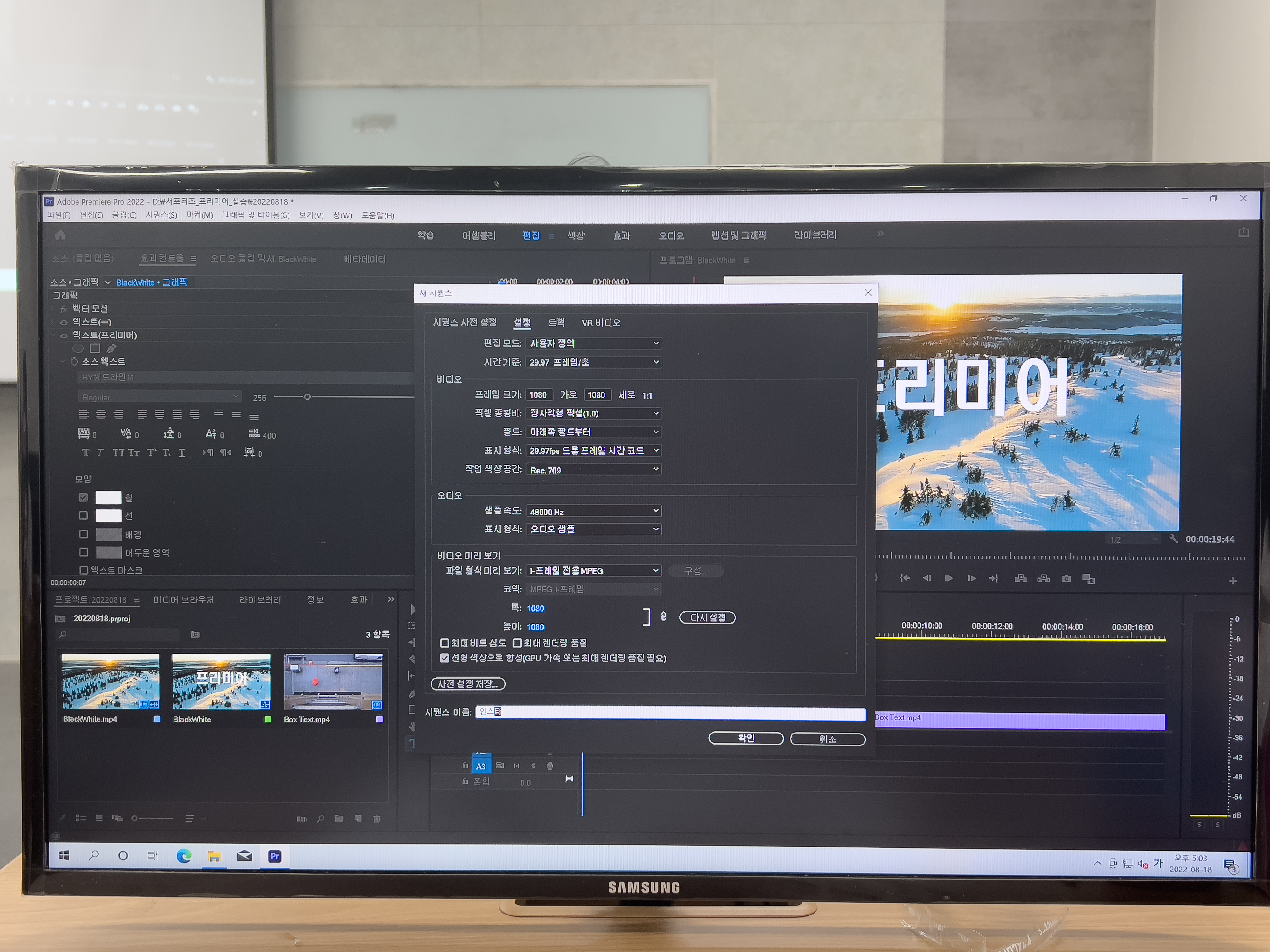
Task: Click the trash icon in Project panel
Action: click(x=377, y=818)
